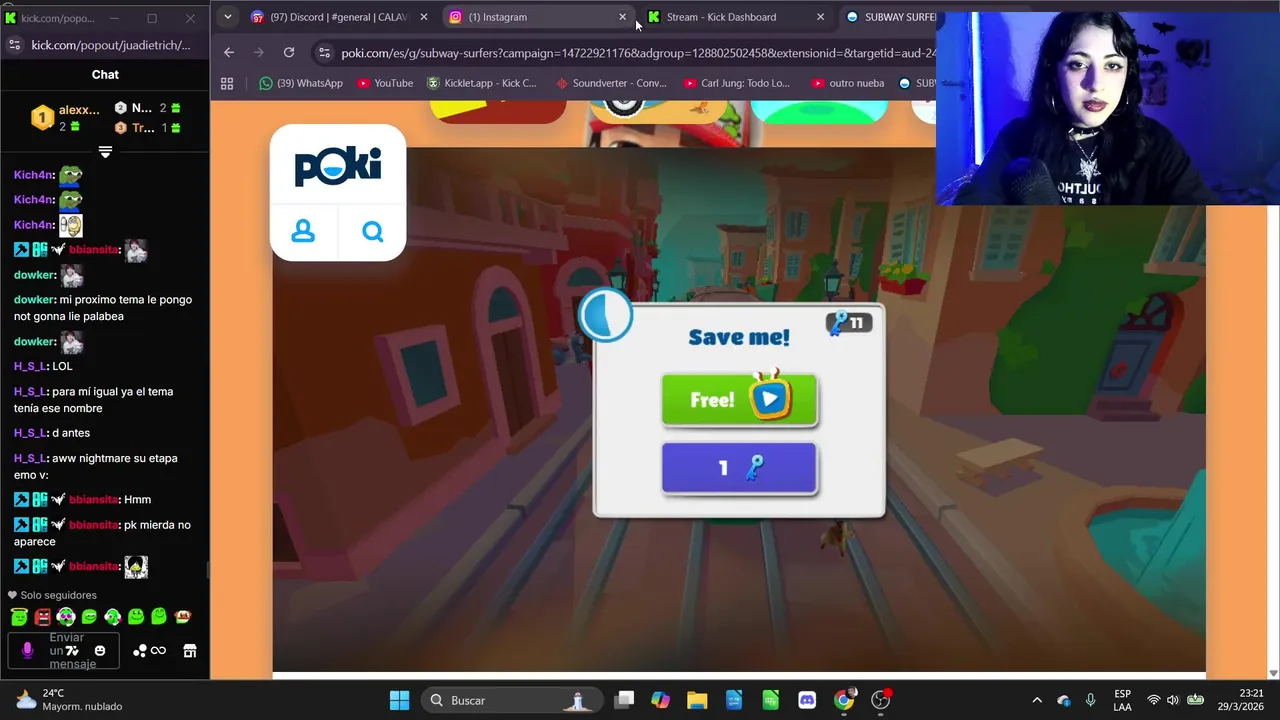The width and height of the screenshot is (1280, 720).
Task: Open the Windows Start menu
Action: [399, 700]
